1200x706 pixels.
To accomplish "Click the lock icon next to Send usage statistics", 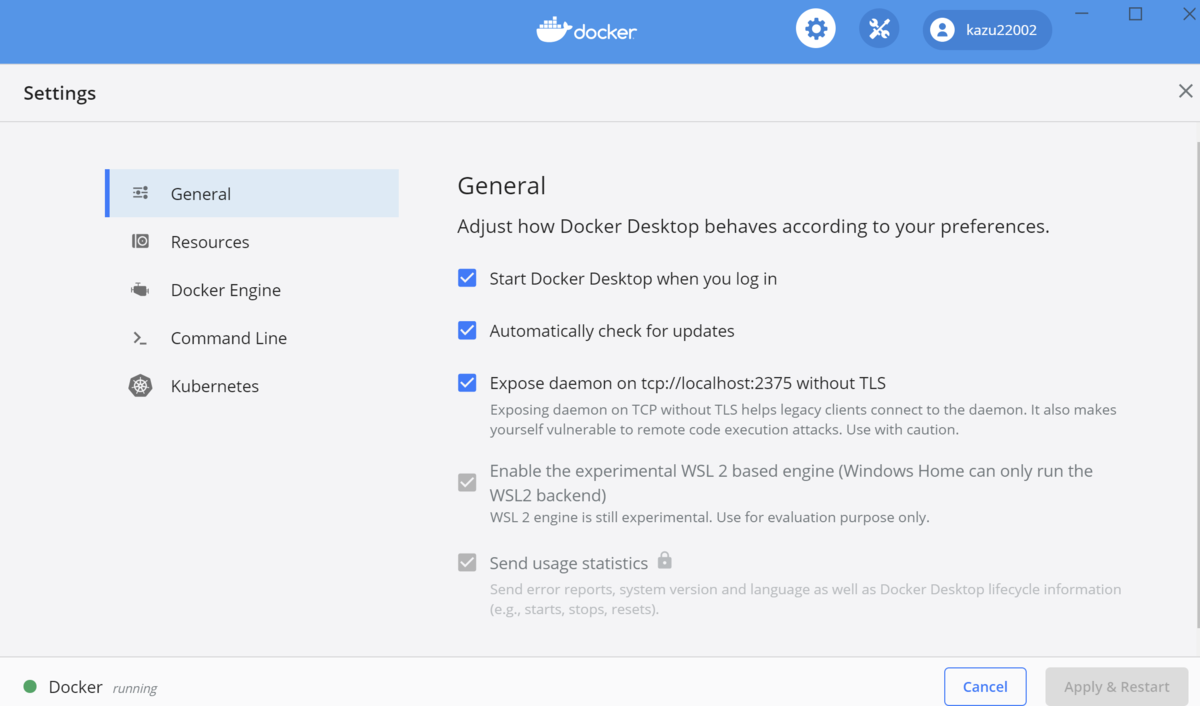I will point(665,560).
